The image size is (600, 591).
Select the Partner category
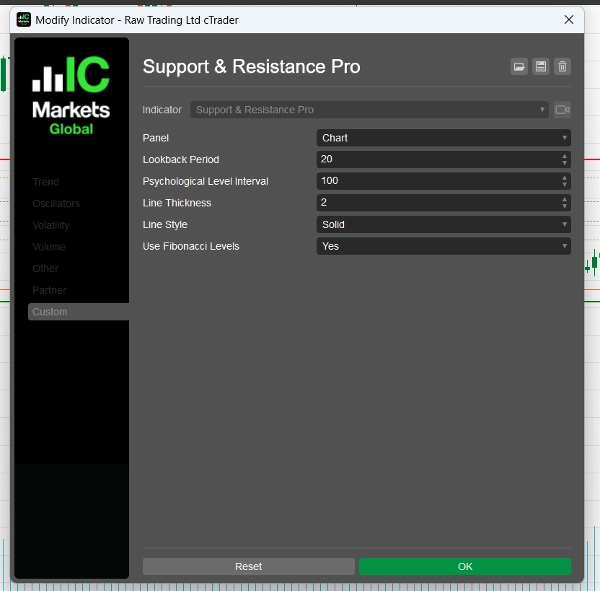[49, 290]
